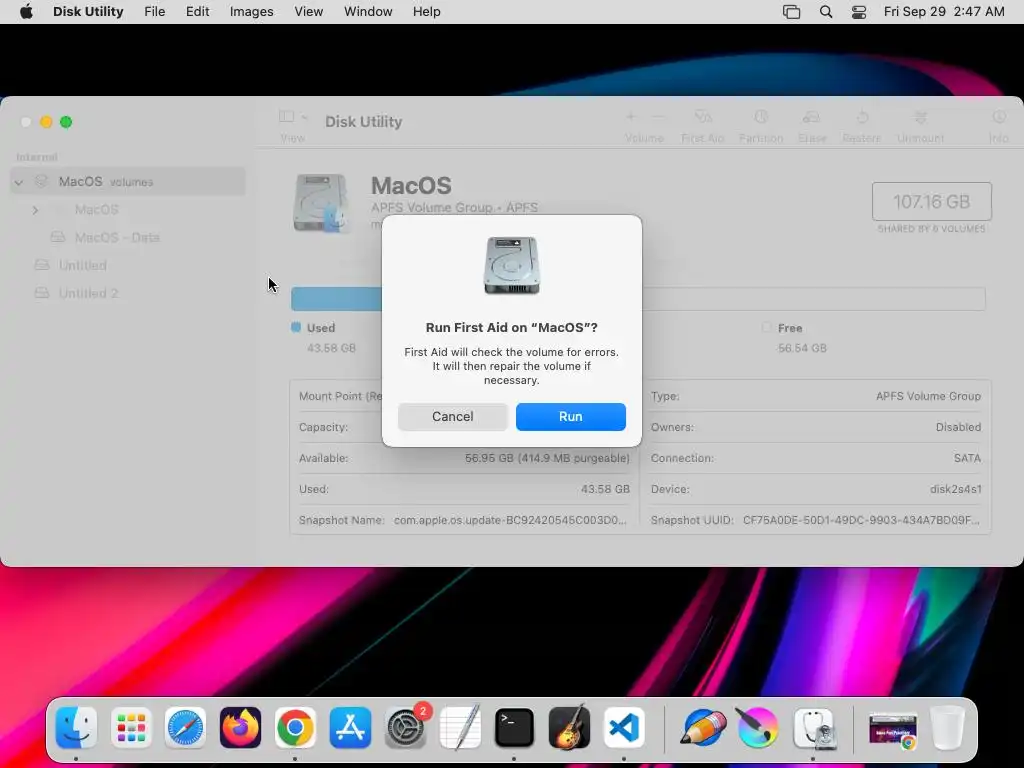
Task: Open the View sidebar dropdown
Action: click(293, 117)
